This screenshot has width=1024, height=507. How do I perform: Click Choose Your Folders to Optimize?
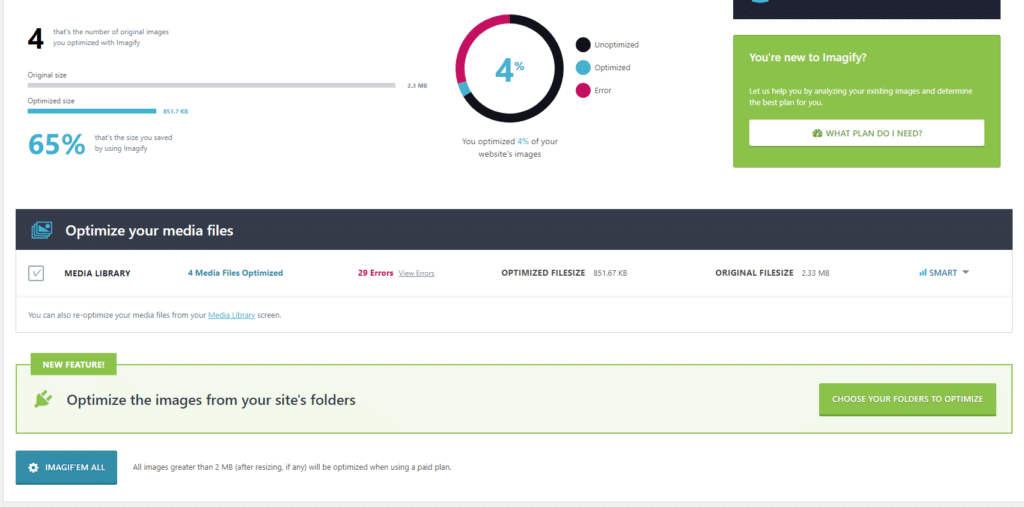(x=907, y=399)
